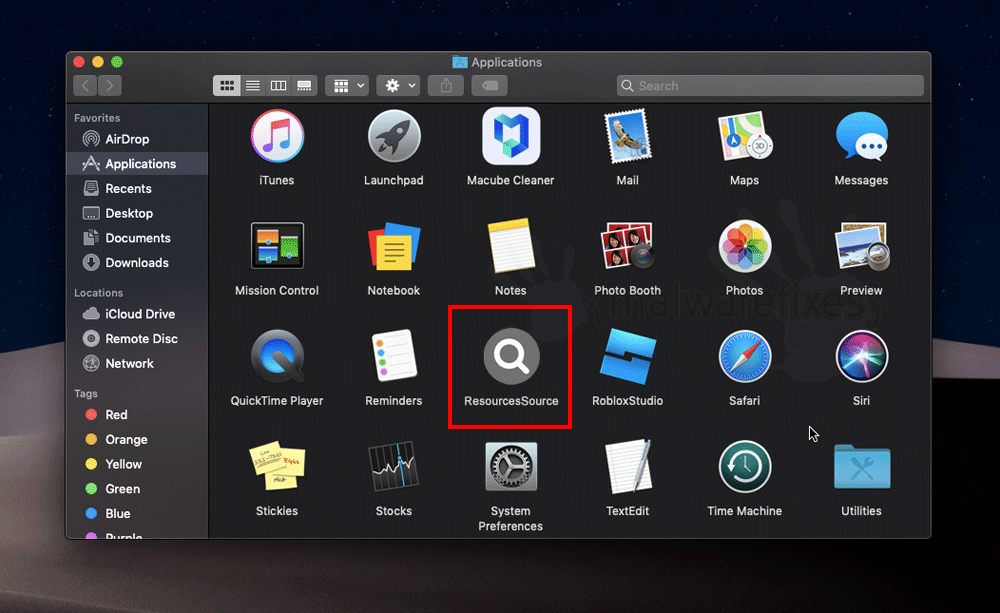Click the Edit Tags toolbar button

489,85
